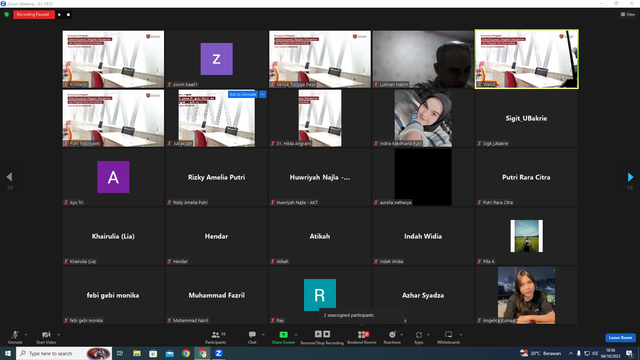This screenshot has width=640, height=360.
Task: Select Lukman Hakim's video tile
Action: [423, 59]
